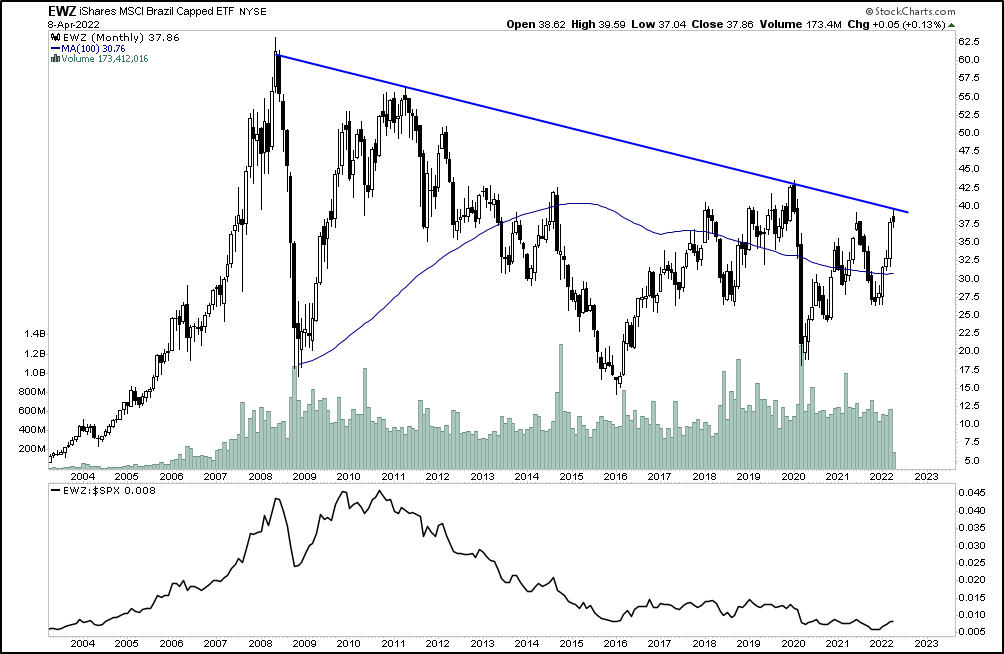Click 2020 on the price panel time axis

point(793,477)
